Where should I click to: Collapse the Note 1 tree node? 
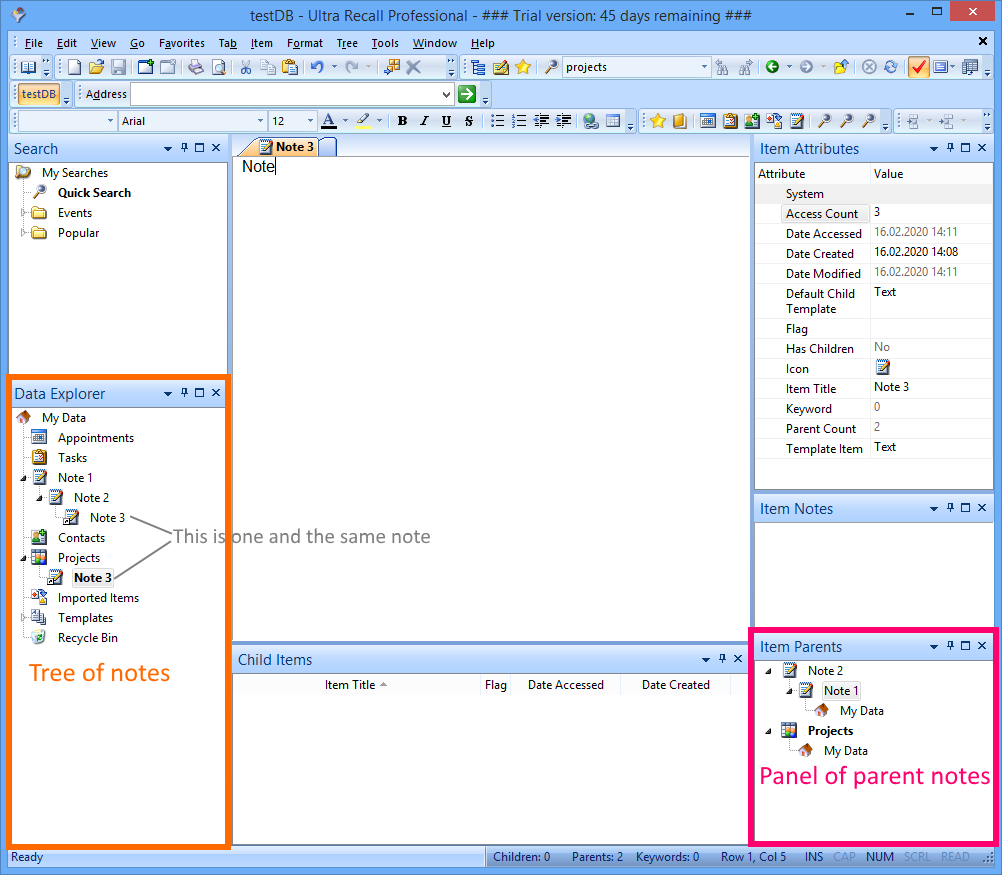(23, 478)
